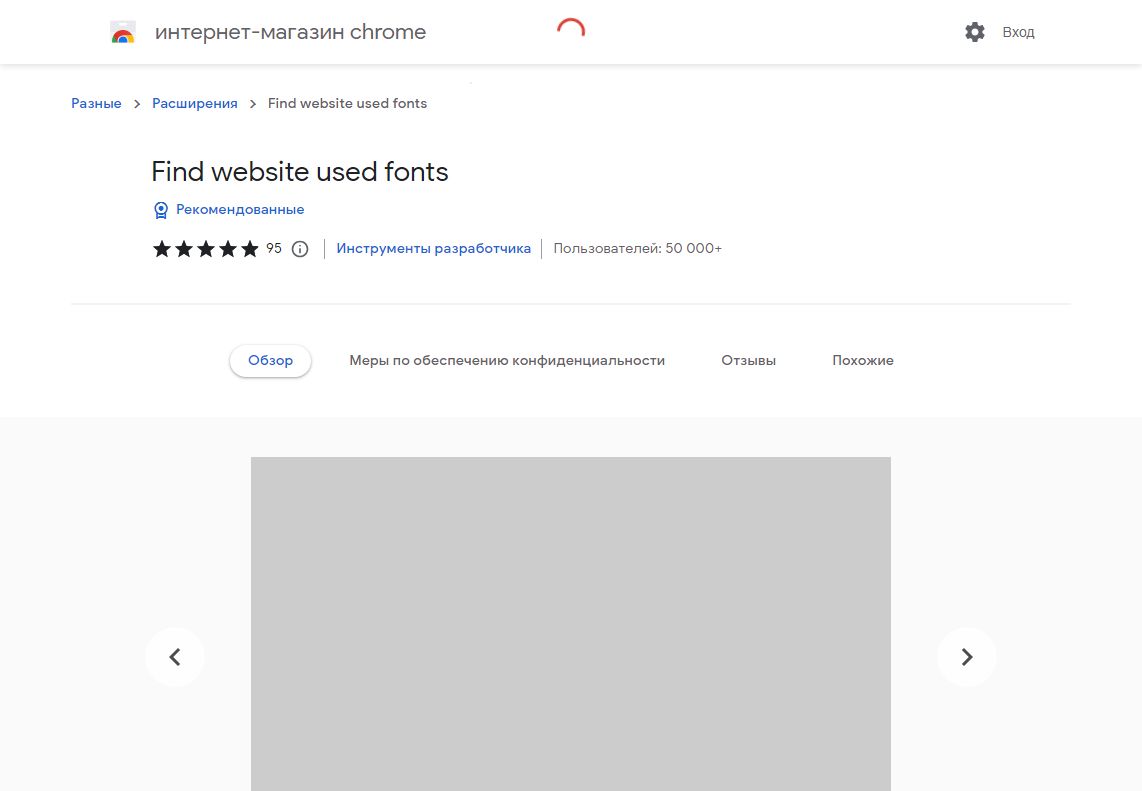Image resolution: width=1142 pixels, height=791 pixels.
Task: Open the Отзывы tab
Action: (749, 361)
